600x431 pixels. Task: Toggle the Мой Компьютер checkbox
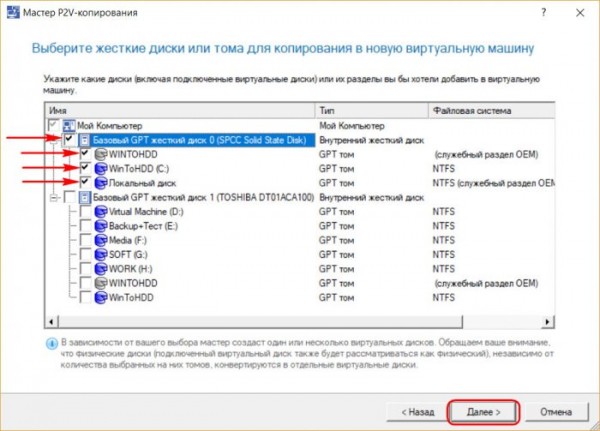pyautogui.click(x=53, y=125)
